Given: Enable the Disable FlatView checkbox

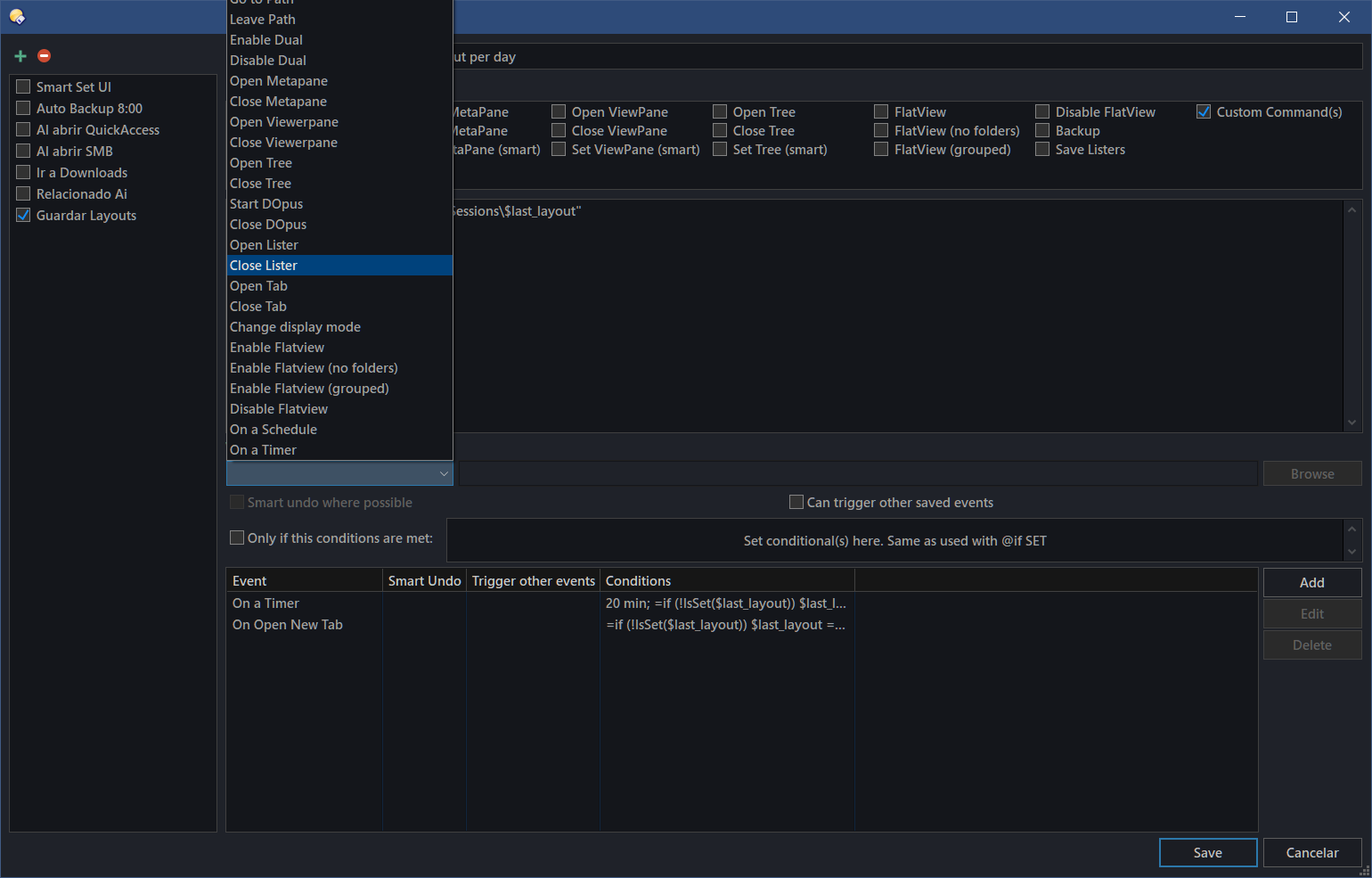Looking at the screenshot, I should point(1042,111).
